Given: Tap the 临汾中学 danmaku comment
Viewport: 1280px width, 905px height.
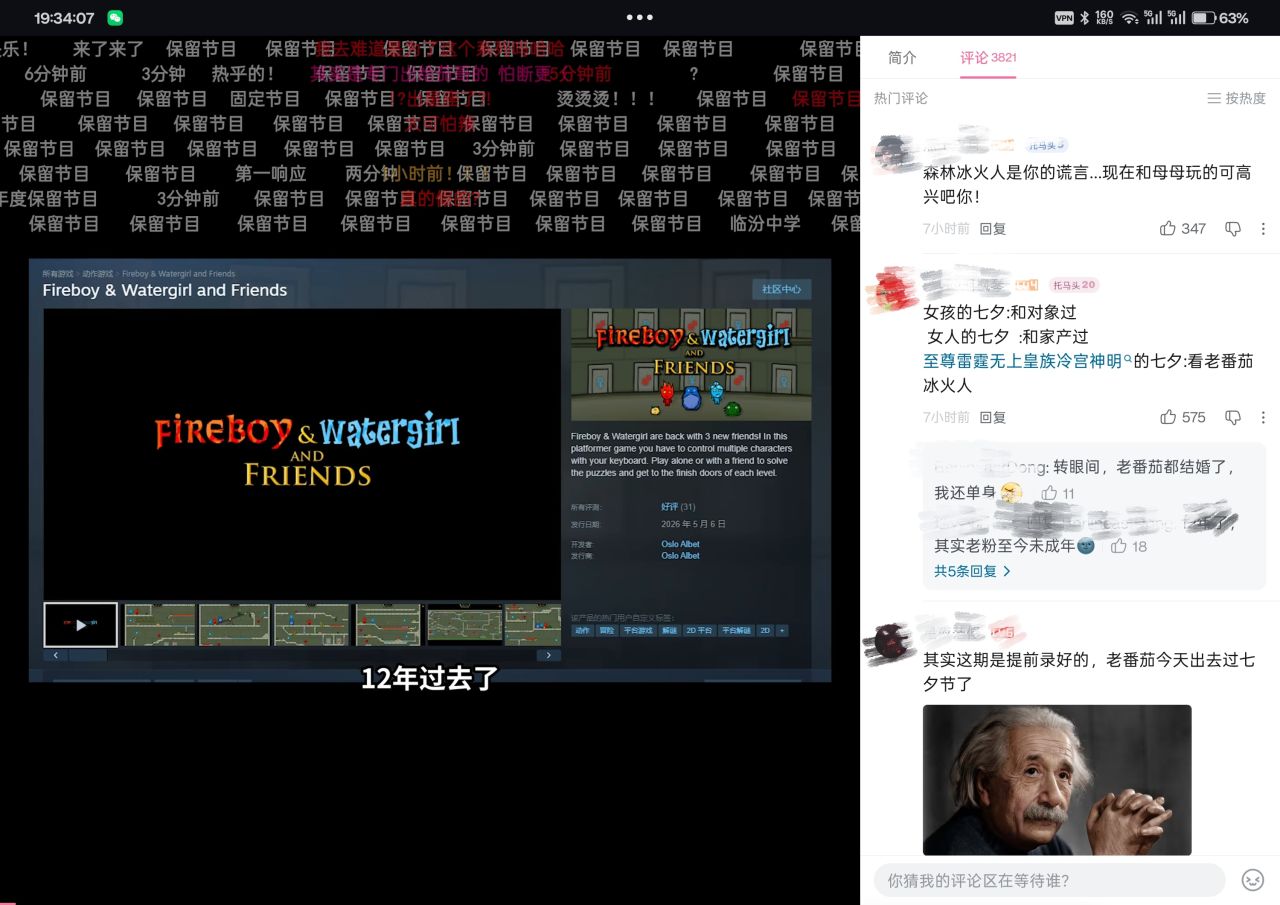Looking at the screenshot, I should (x=765, y=224).
